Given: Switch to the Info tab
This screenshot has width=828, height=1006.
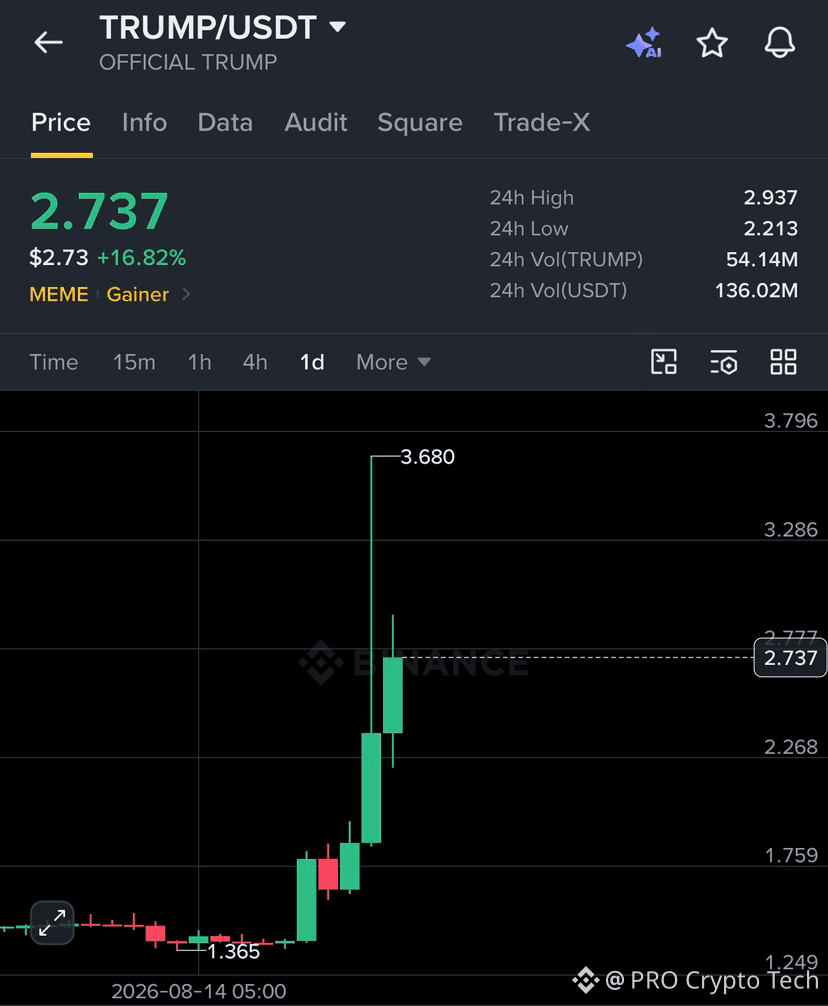Looking at the screenshot, I should [x=144, y=123].
